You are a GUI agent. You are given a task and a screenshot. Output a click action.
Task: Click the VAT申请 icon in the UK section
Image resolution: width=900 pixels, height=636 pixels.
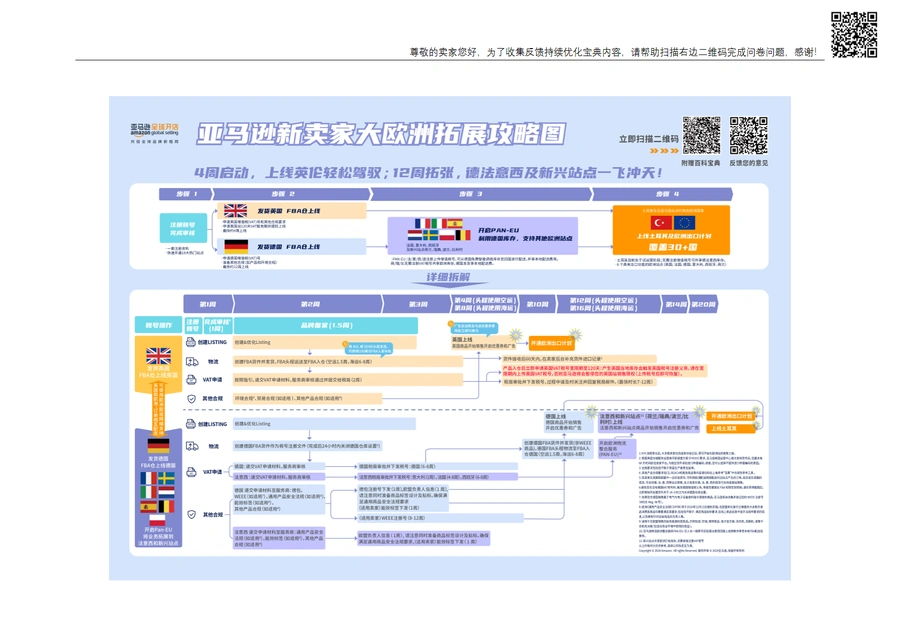tap(191, 380)
